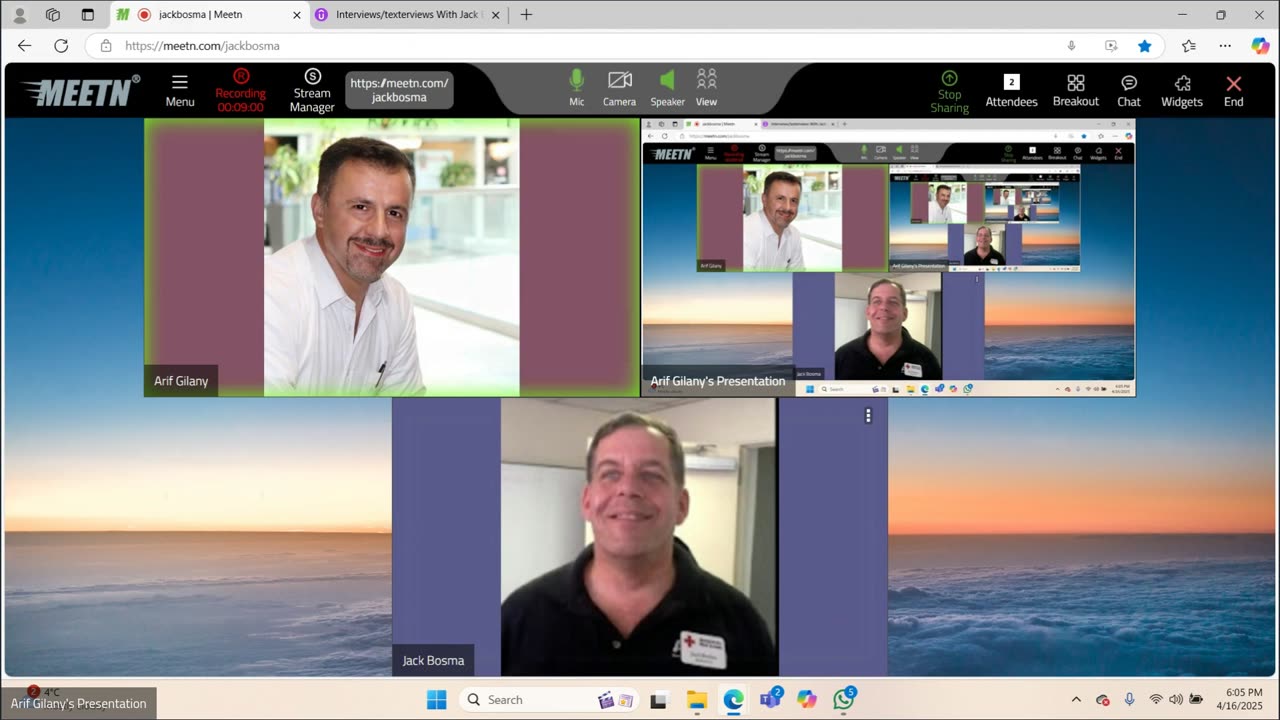Toggle the Speaker output
The image size is (1280, 720).
(667, 88)
